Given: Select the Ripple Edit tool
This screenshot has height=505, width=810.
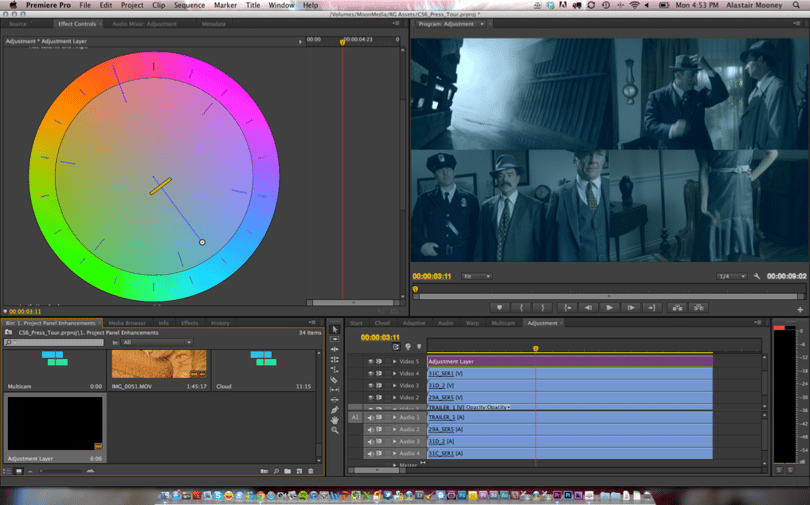Looking at the screenshot, I should click(x=334, y=349).
